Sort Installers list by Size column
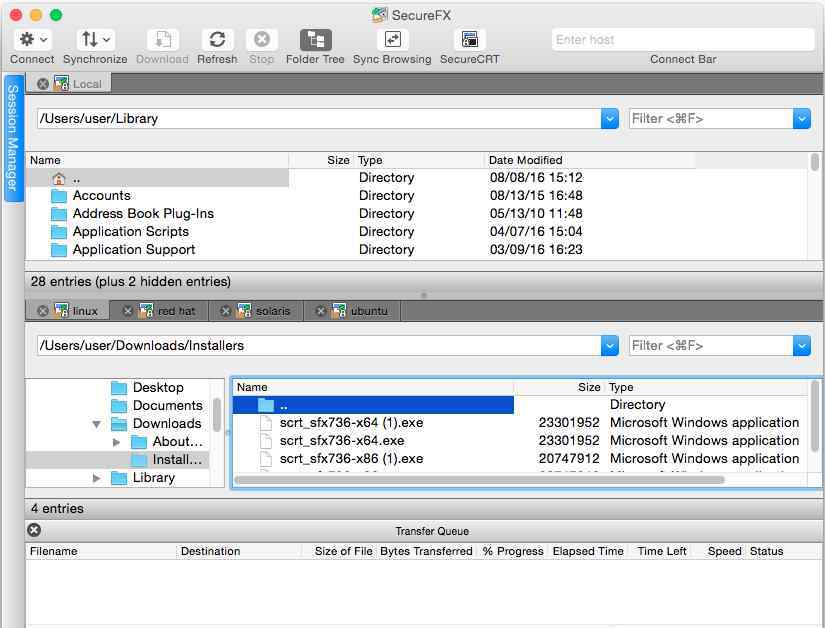 559,387
